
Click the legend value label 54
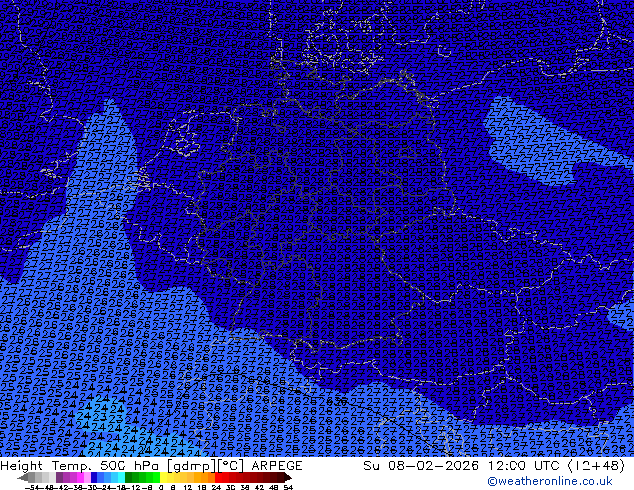[288, 488]
